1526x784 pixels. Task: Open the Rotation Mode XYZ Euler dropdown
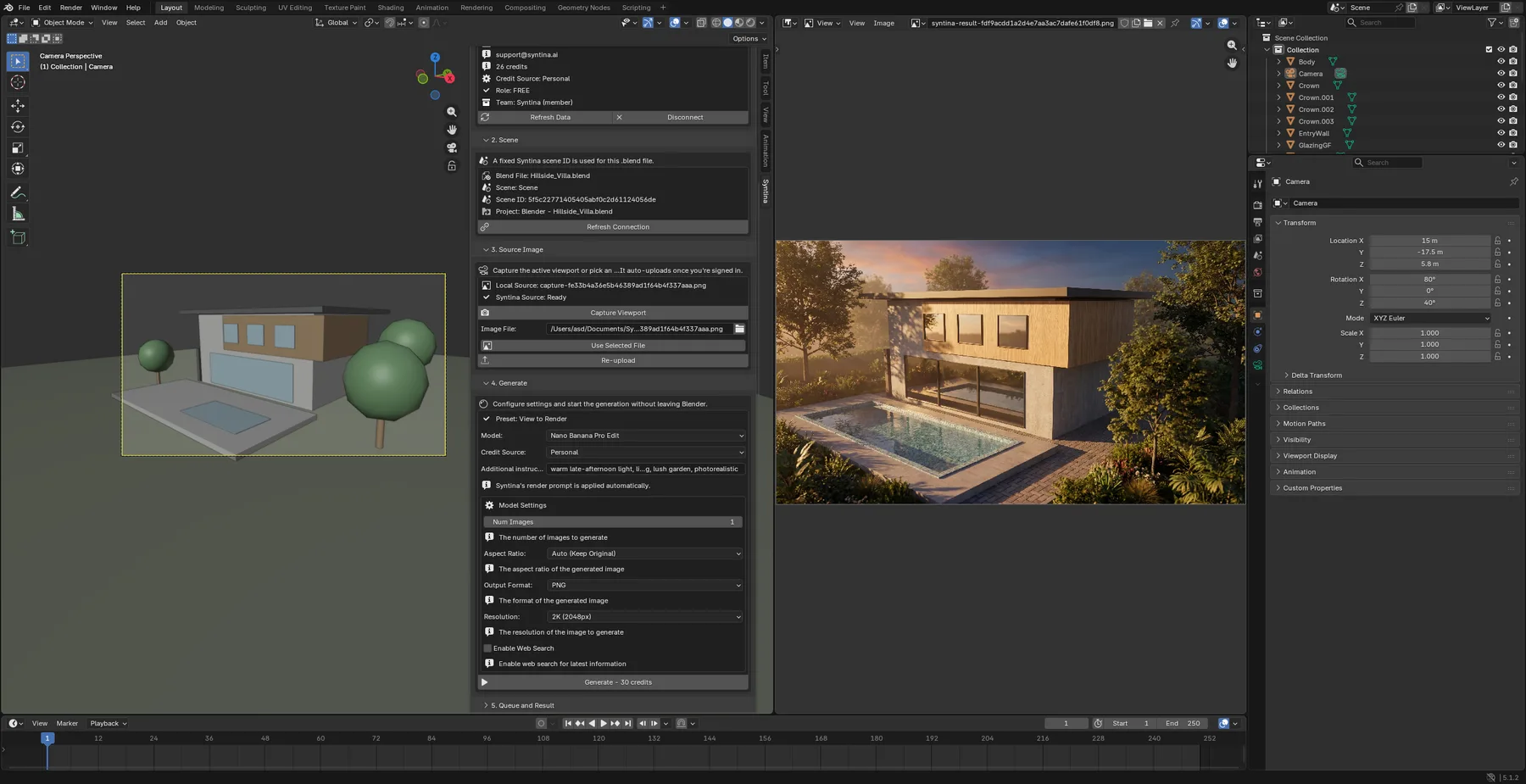[1430, 319]
